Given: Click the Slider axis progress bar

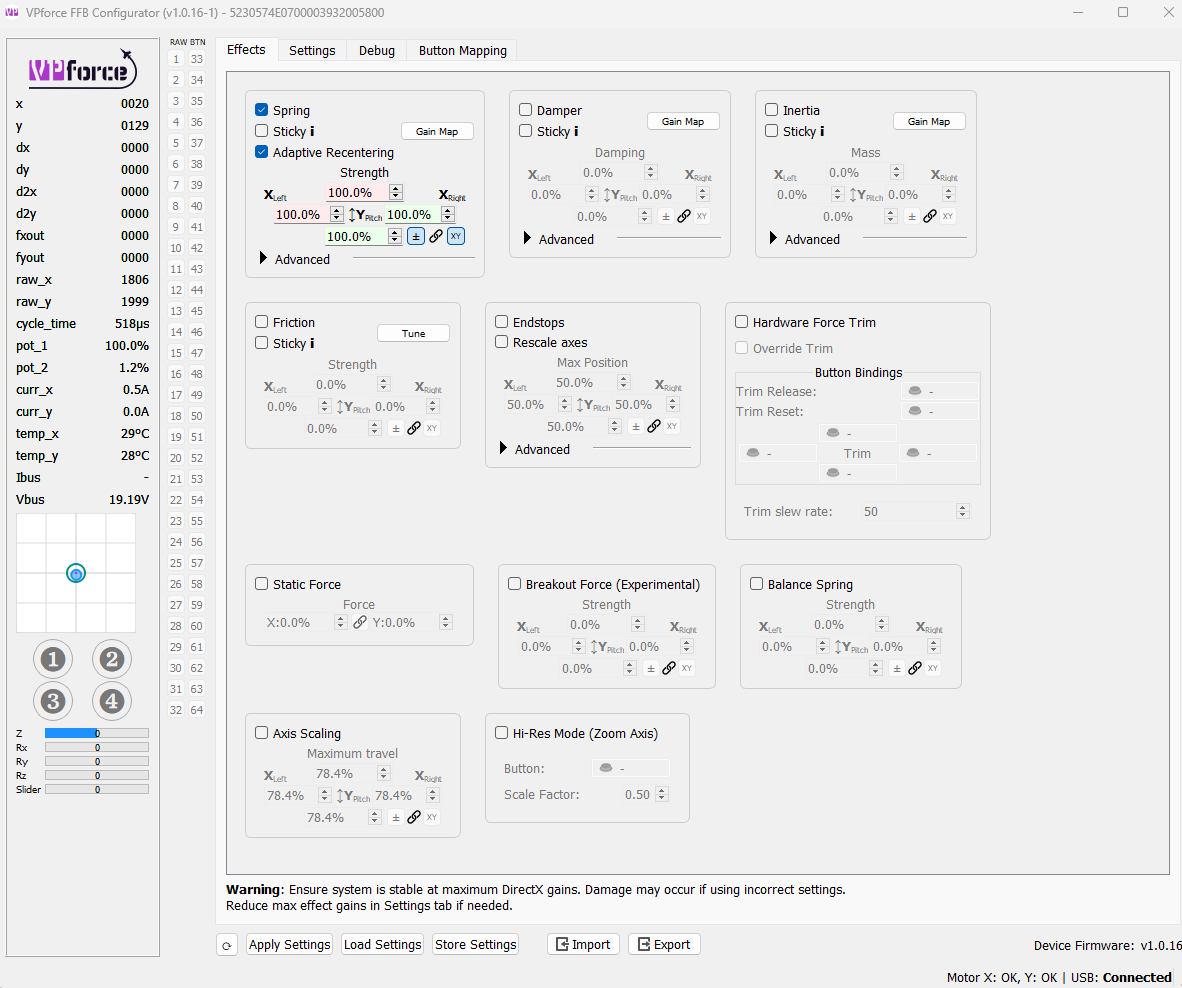Looking at the screenshot, I should tap(96, 789).
